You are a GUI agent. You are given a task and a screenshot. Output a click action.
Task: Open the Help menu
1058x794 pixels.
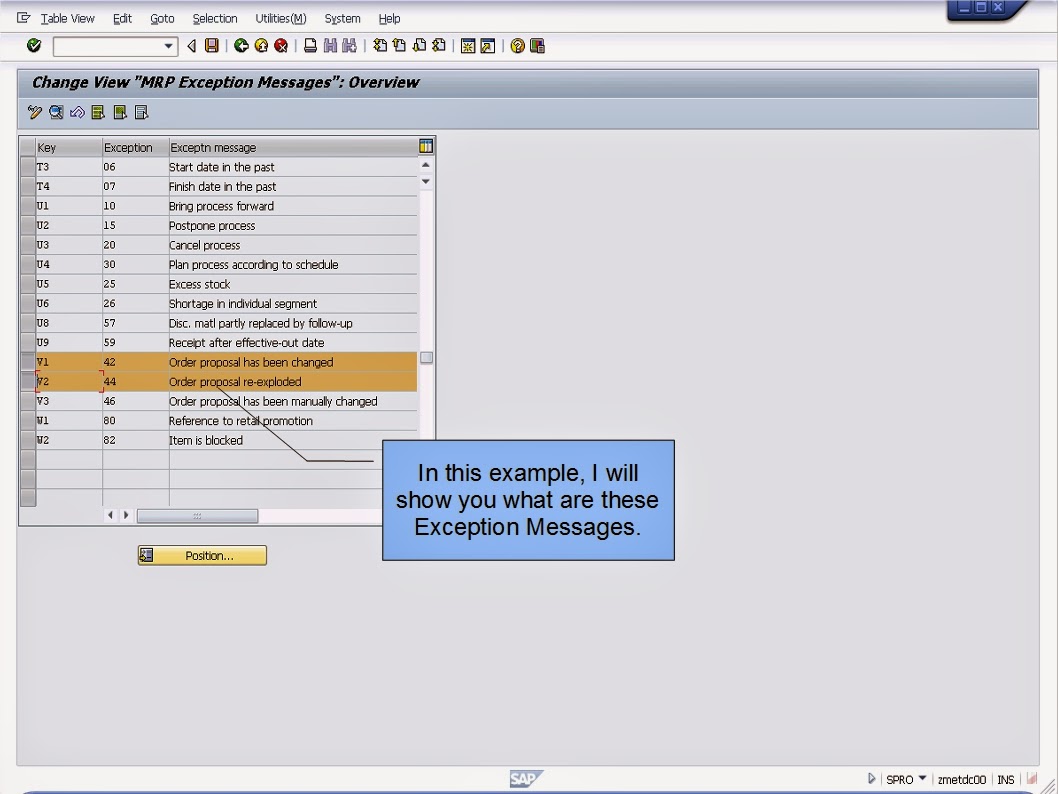point(389,19)
